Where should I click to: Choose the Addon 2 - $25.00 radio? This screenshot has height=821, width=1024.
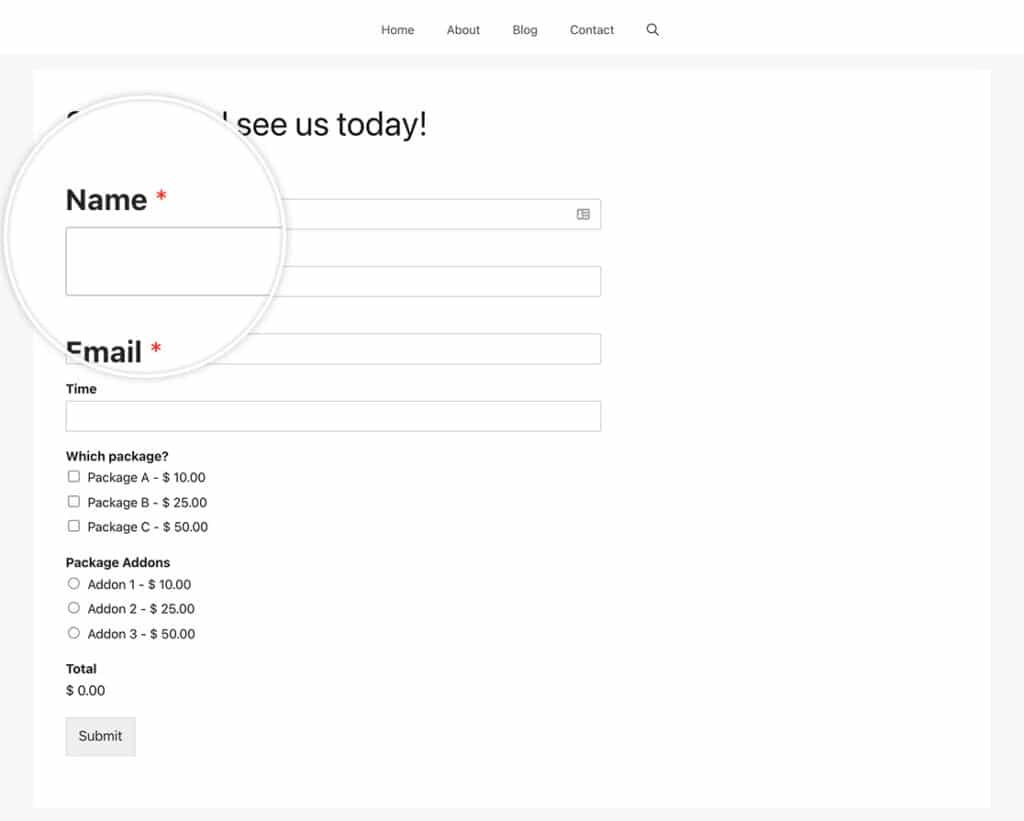point(74,608)
